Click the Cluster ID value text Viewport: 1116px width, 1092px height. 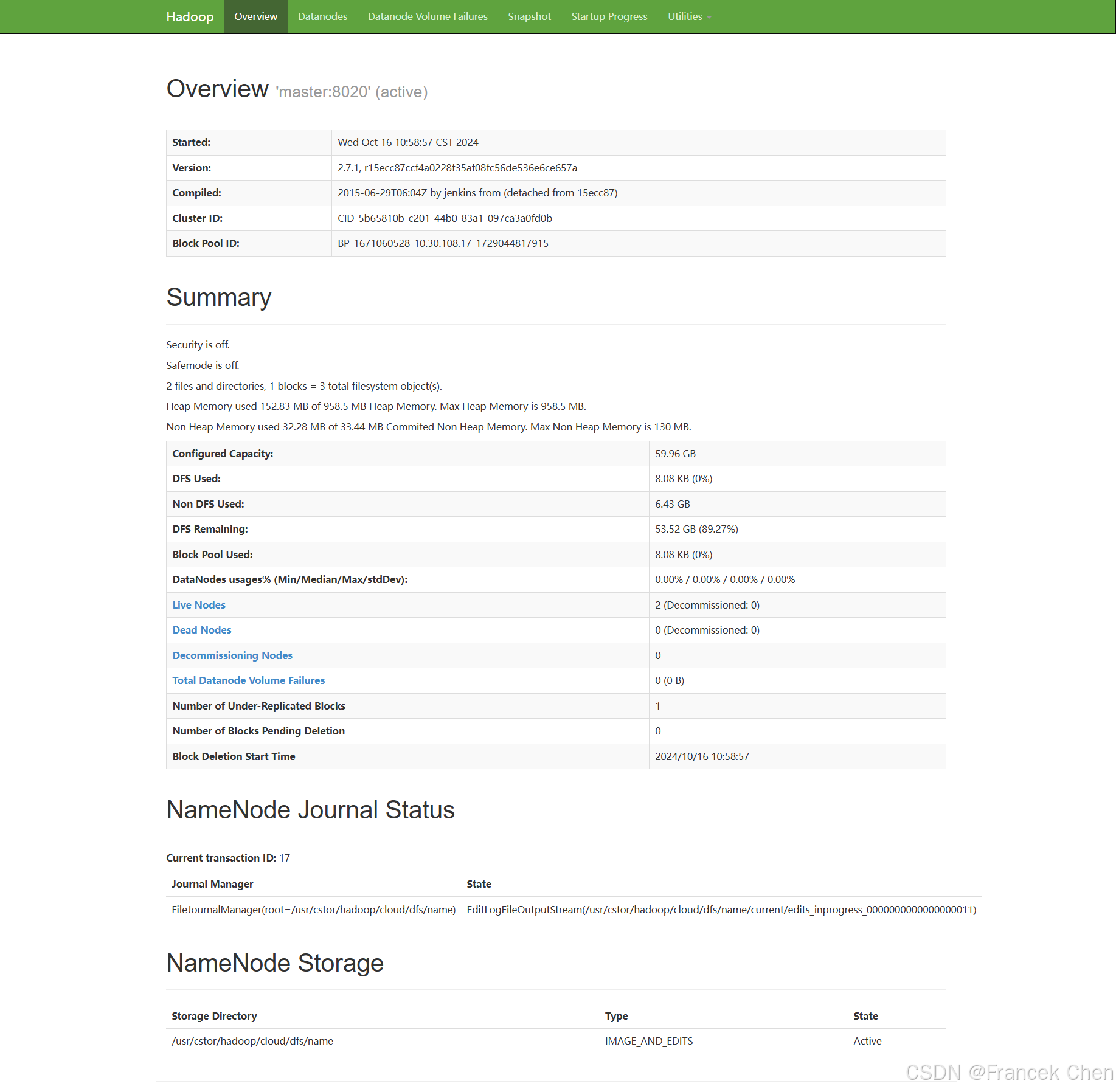tap(445, 218)
